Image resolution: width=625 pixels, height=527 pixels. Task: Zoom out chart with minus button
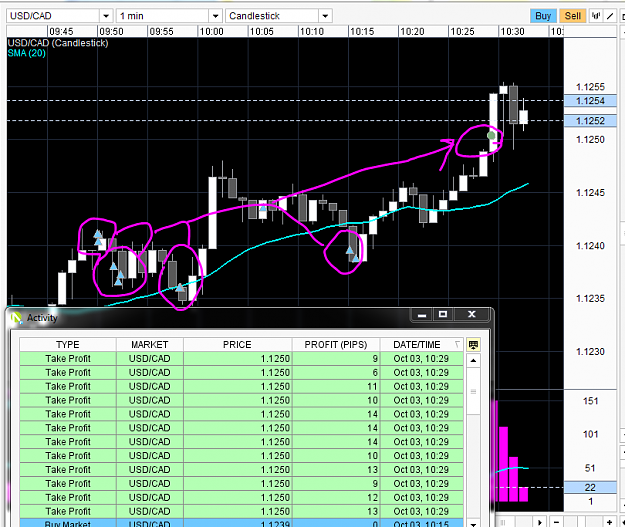pyautogui.click(x=556, y=522)
